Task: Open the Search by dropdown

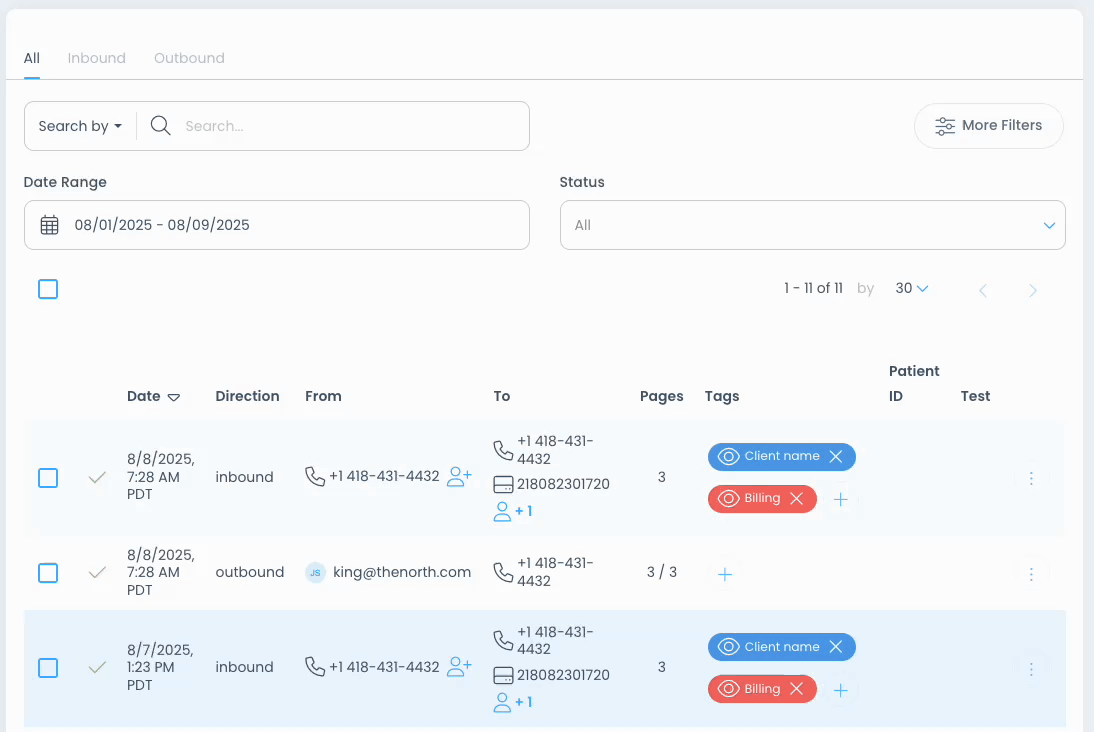Action: 80,126
